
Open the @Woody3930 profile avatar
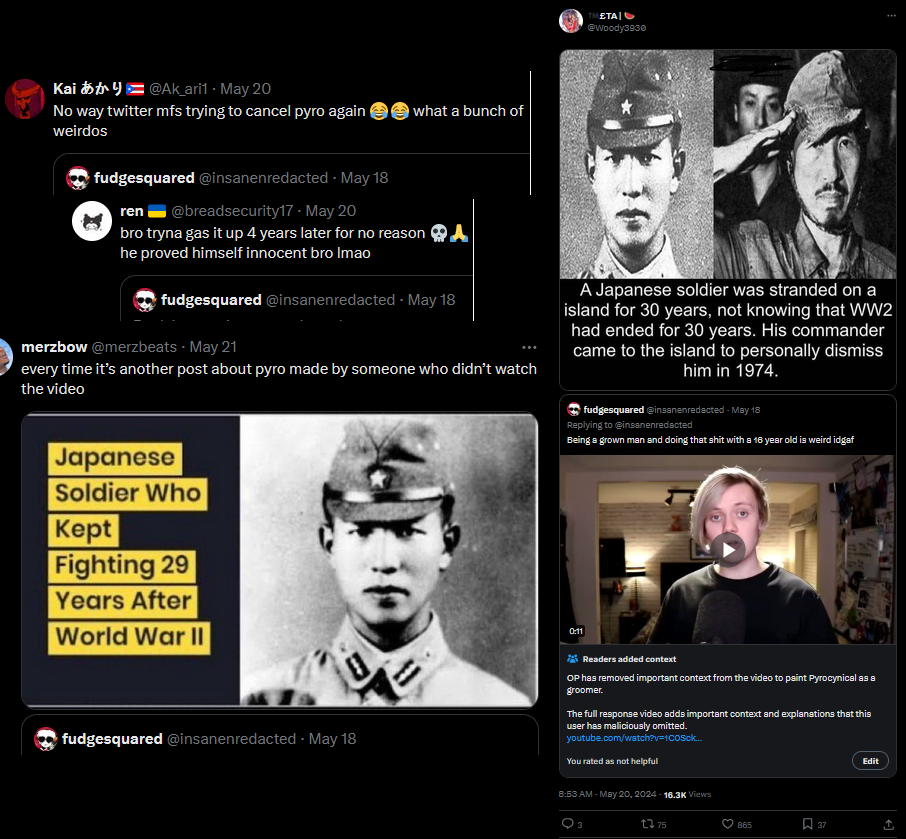(x=571, y=21)
